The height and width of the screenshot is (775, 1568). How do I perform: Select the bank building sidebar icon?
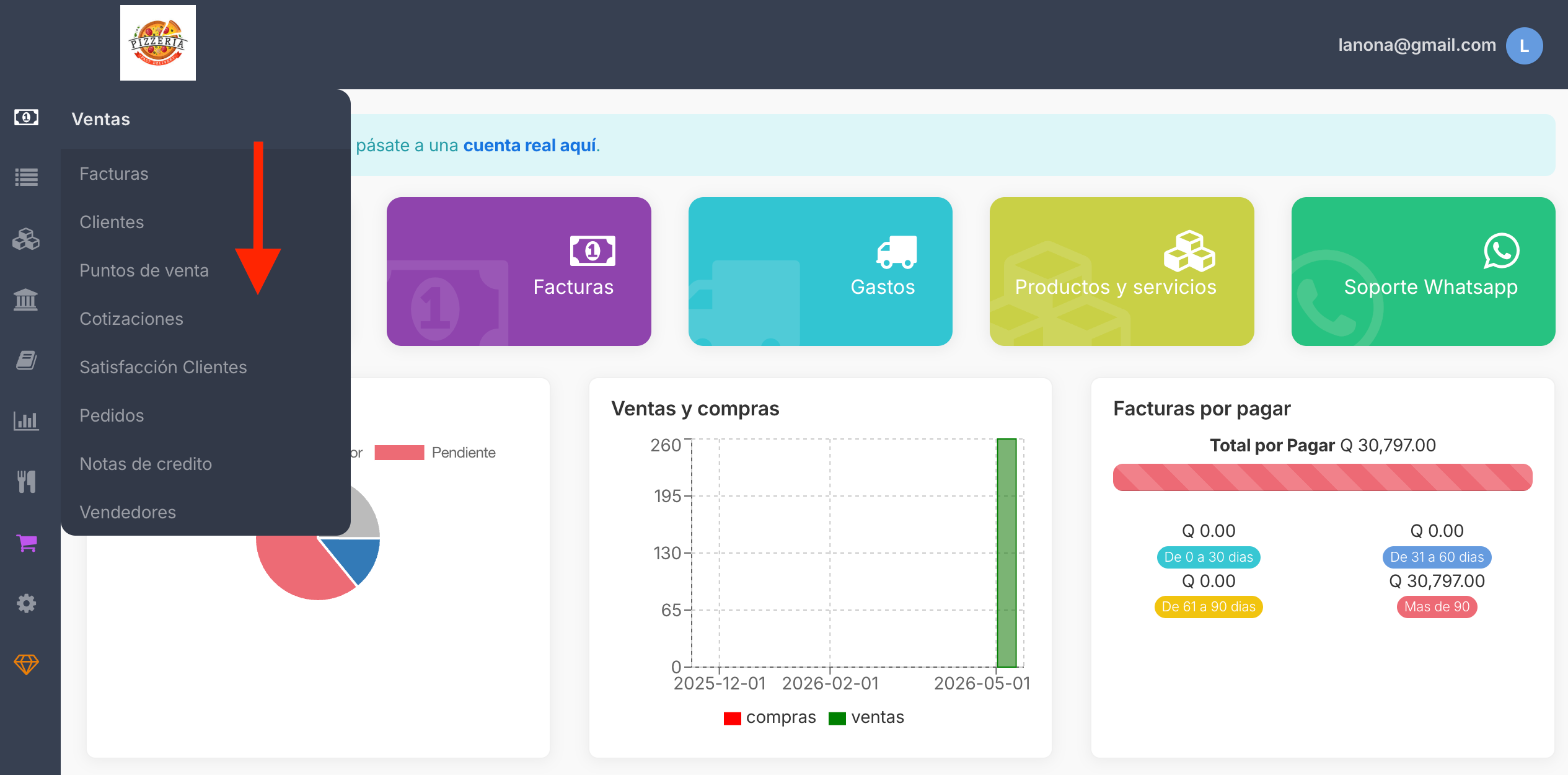coord(26,299)
